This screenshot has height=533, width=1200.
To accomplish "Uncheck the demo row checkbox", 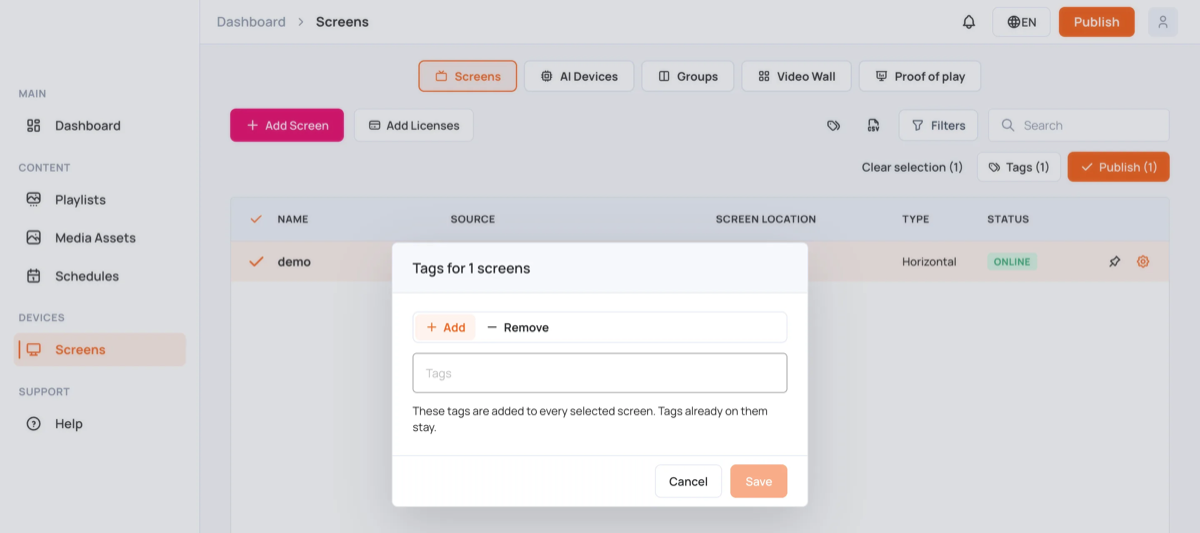I will tap(256, 261).
